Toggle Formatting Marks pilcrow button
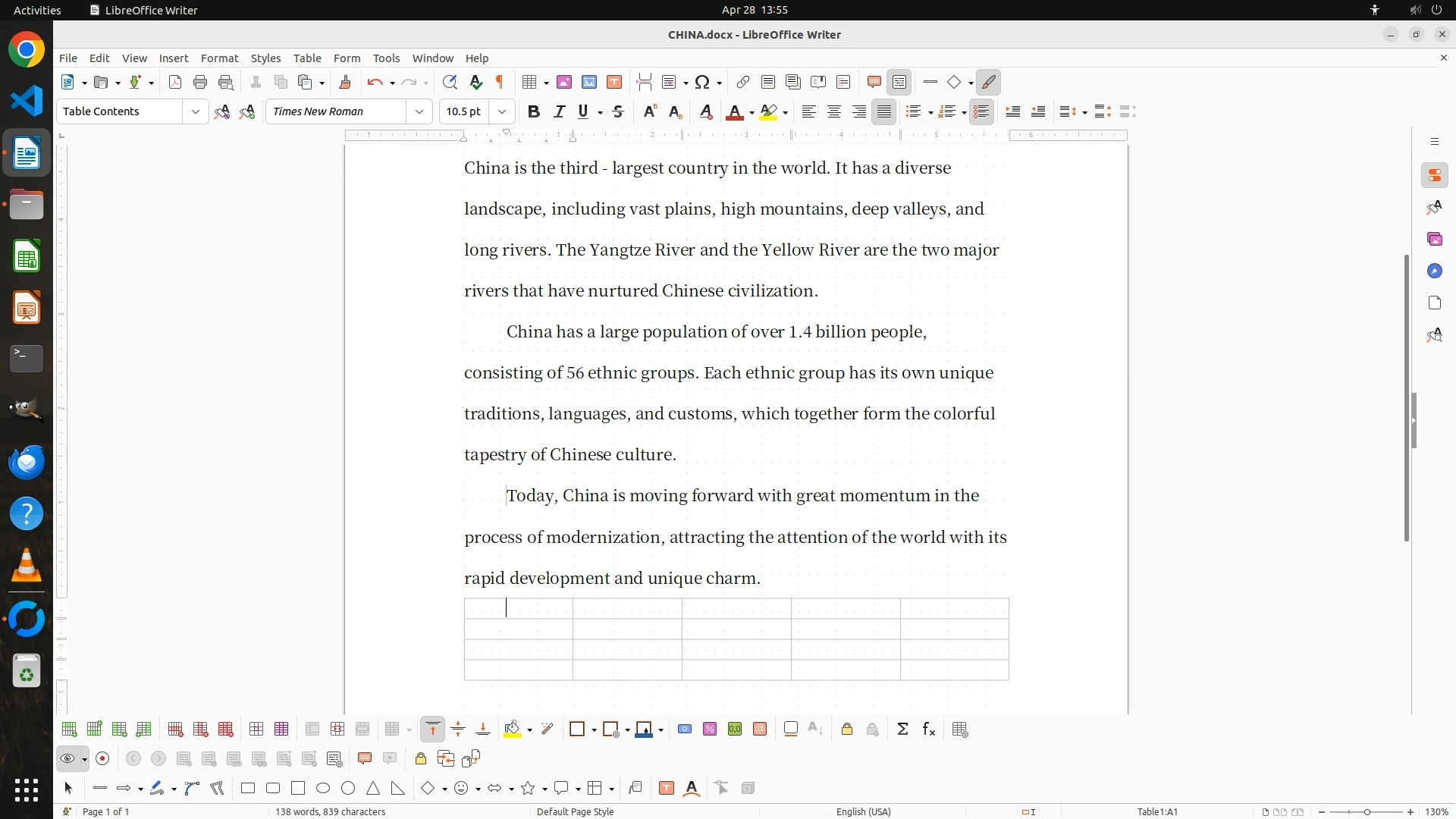This screenshot has width=1456, height=819. [500, 82]
